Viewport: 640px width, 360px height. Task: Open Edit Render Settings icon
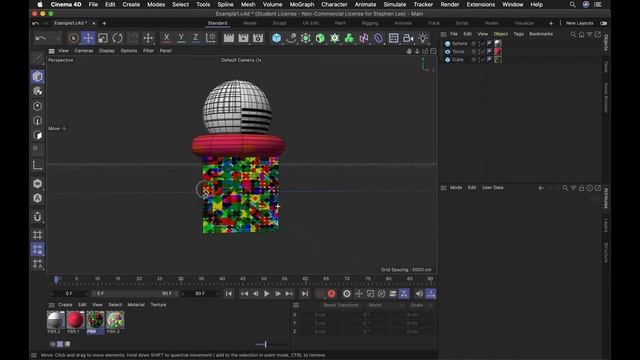258,38
